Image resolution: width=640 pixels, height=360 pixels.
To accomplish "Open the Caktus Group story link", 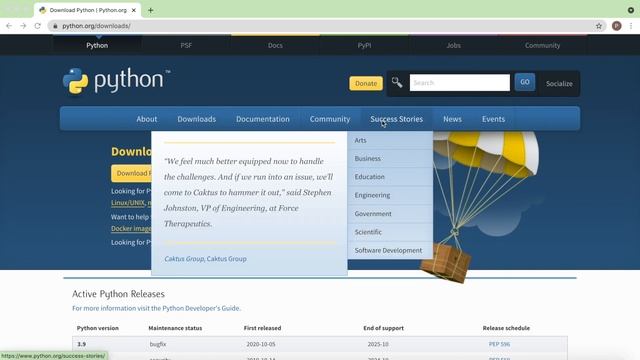I will (205, 259).
